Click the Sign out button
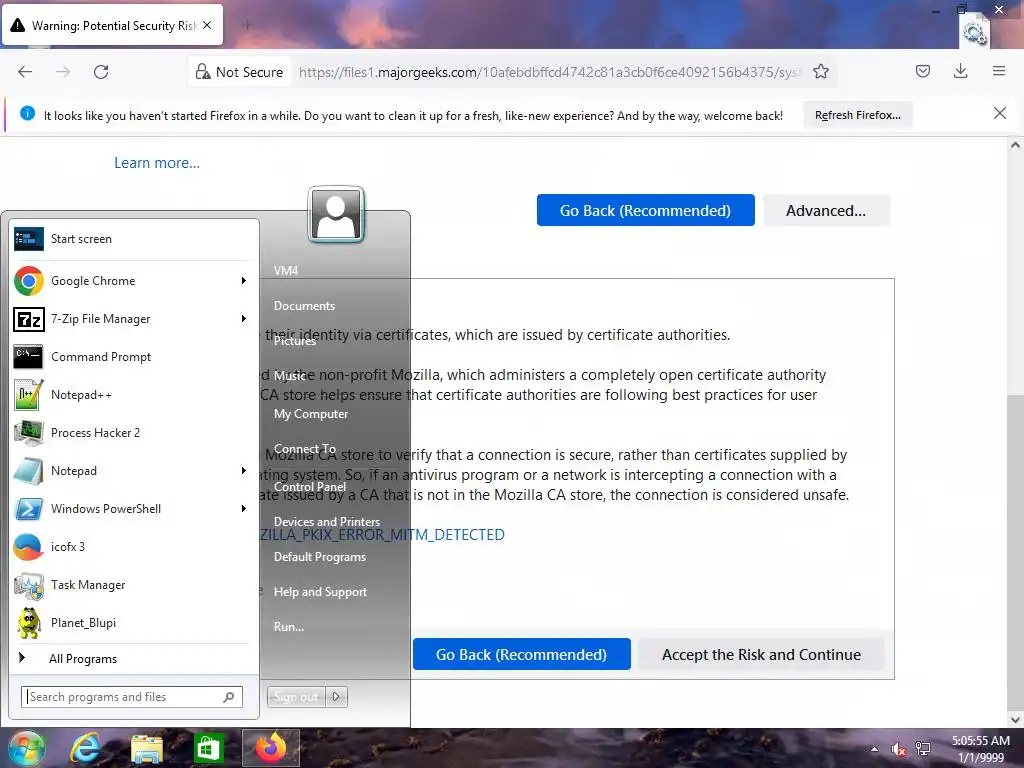 coord(296,697)
